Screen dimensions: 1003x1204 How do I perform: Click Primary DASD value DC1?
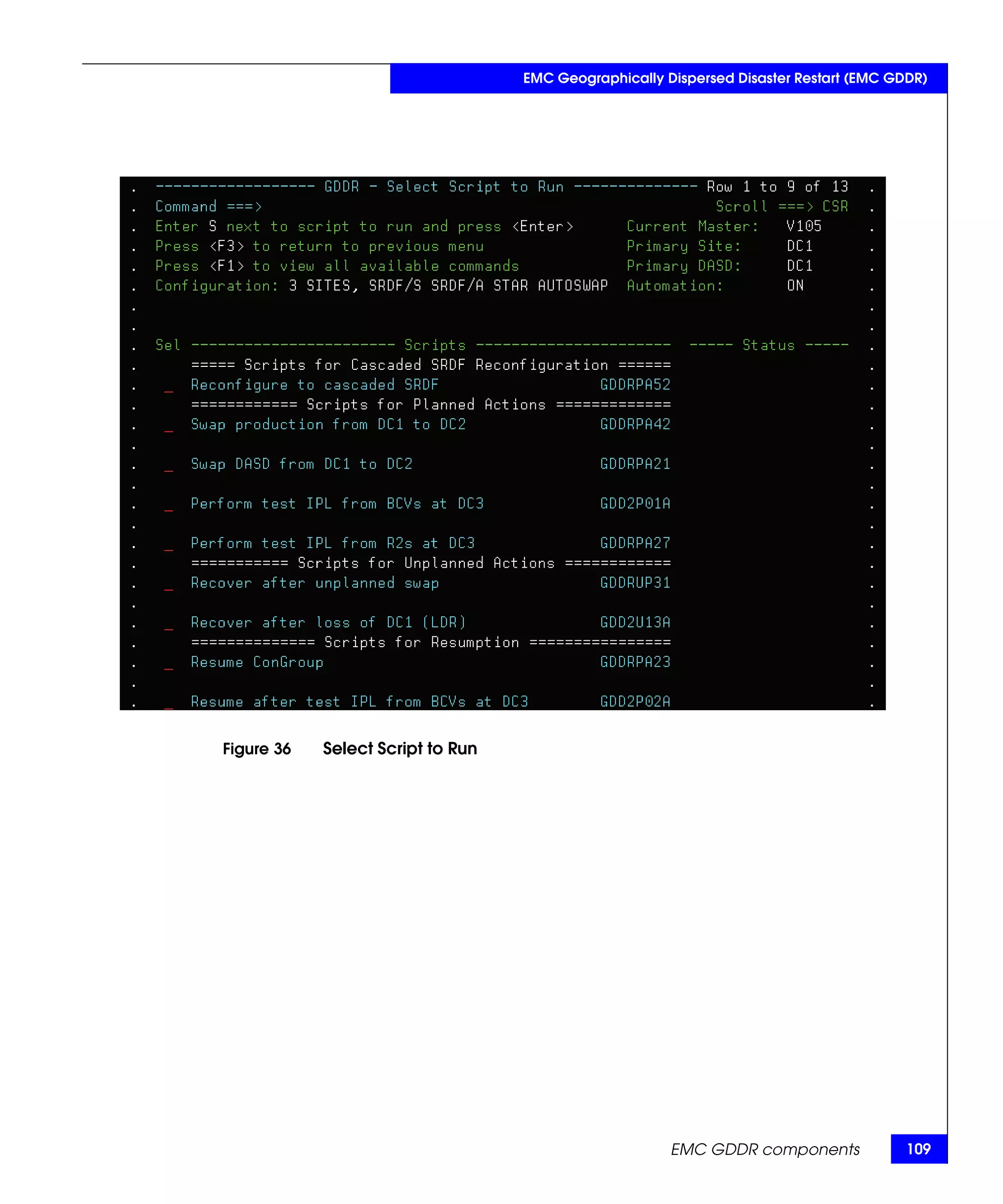[x=800, y=266]
